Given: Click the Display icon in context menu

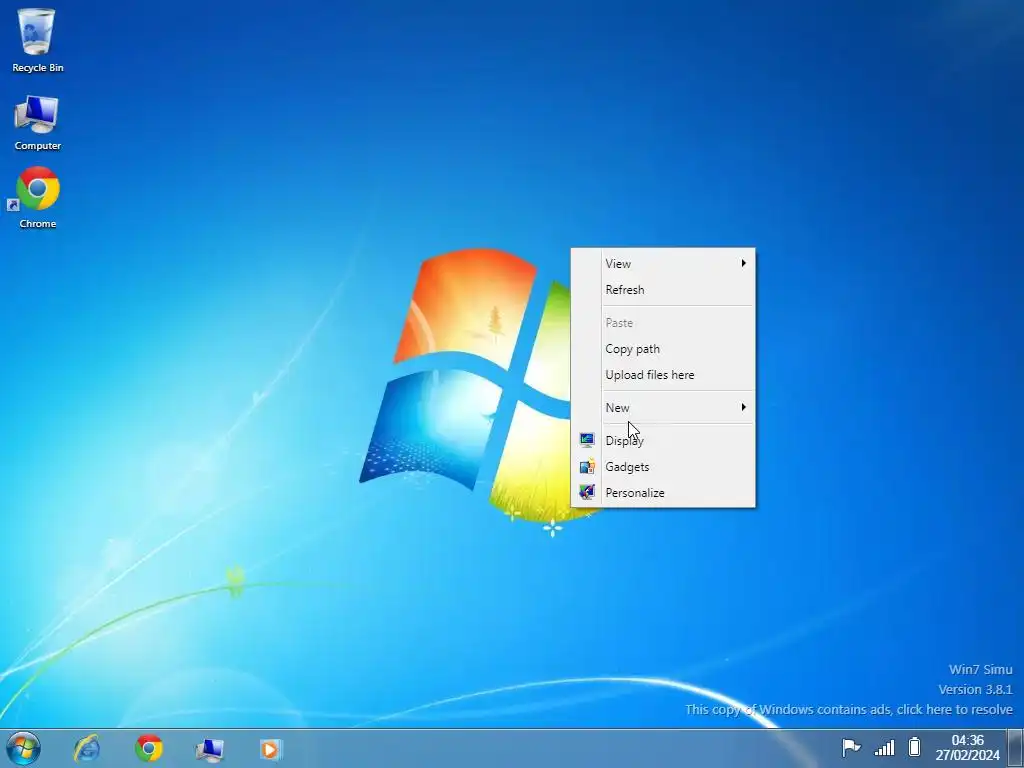Looking at the screenshot, I should click(587, 440).
